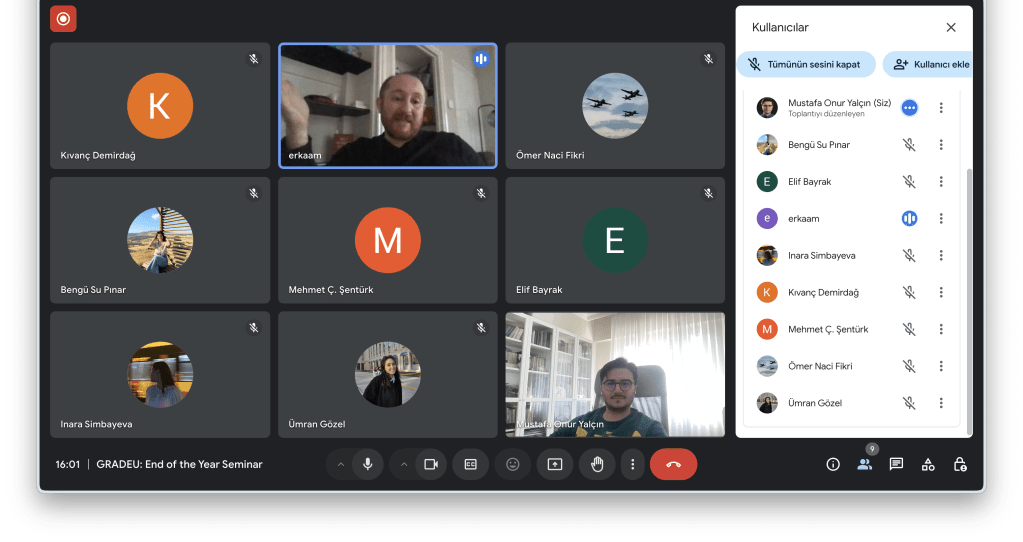Open the chat panel icon
1023x542 pixels.
(x=896, y=464)
